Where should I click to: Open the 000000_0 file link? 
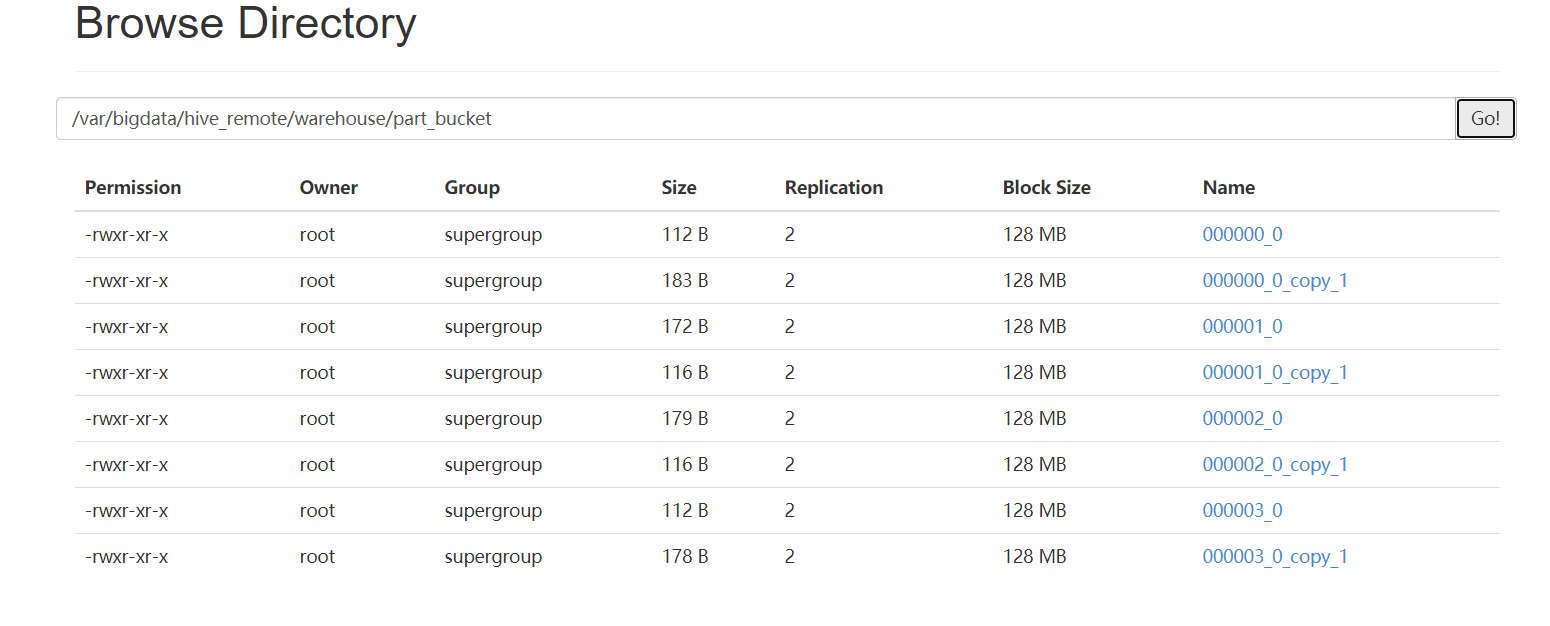[x=1242, y=235]
